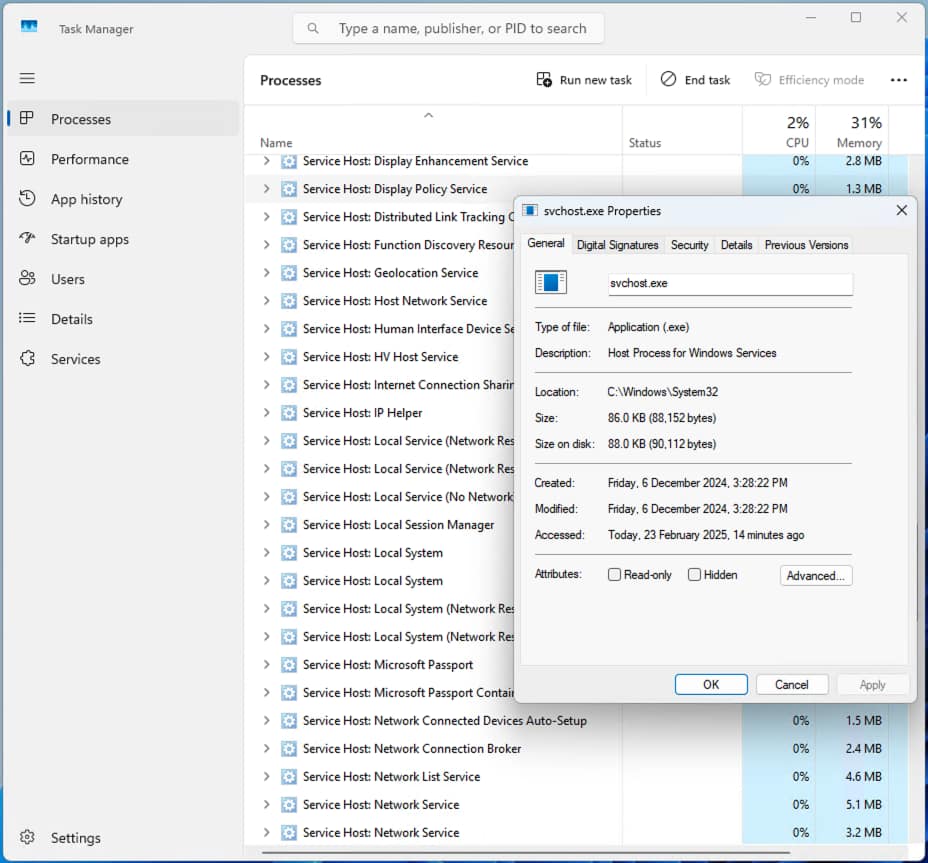
Task: Open the Performance panel icon
Action: [x=27, y=159]
